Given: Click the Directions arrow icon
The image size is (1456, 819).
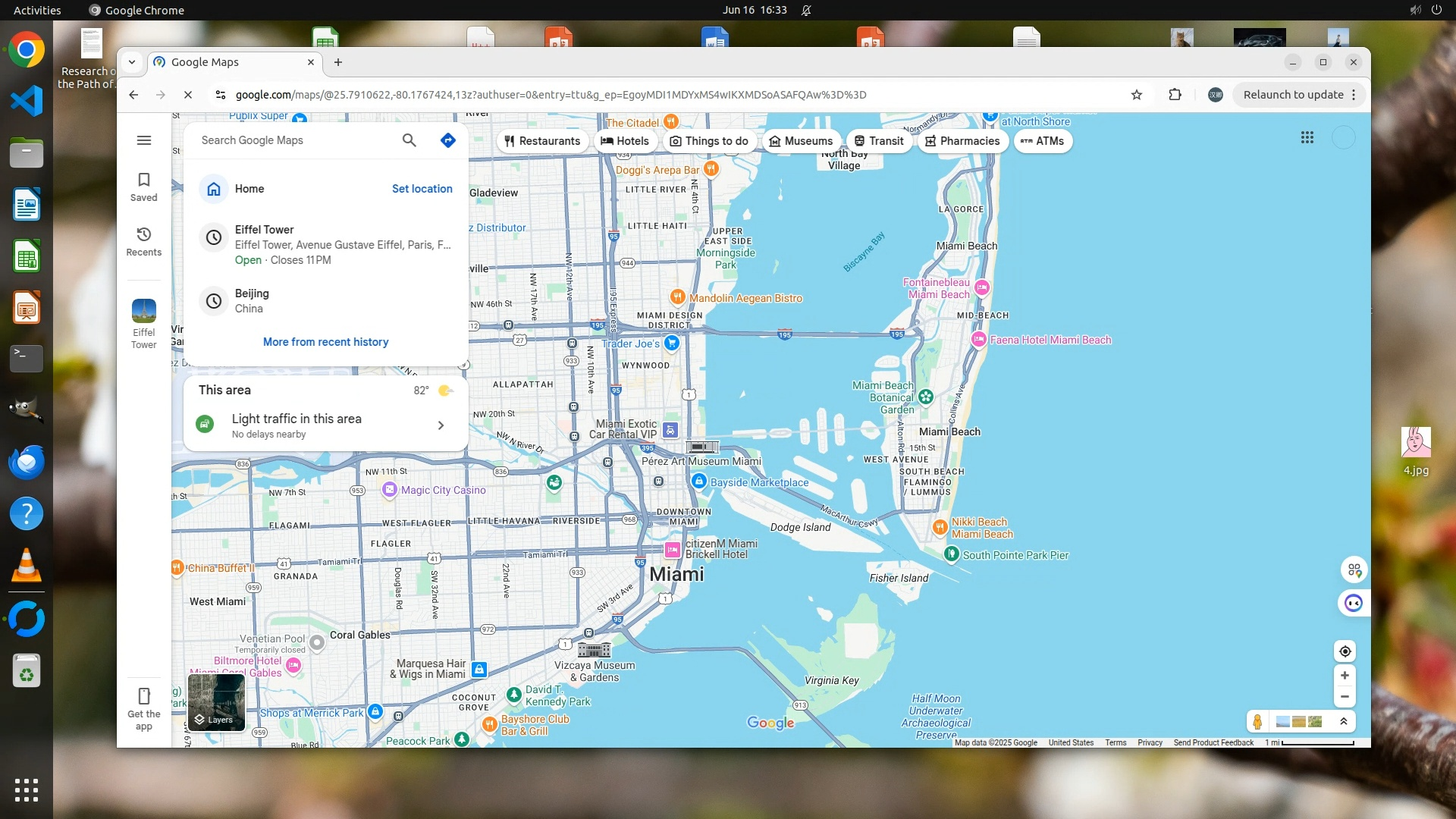Looking at the screenshot, I should pos(448,140).
